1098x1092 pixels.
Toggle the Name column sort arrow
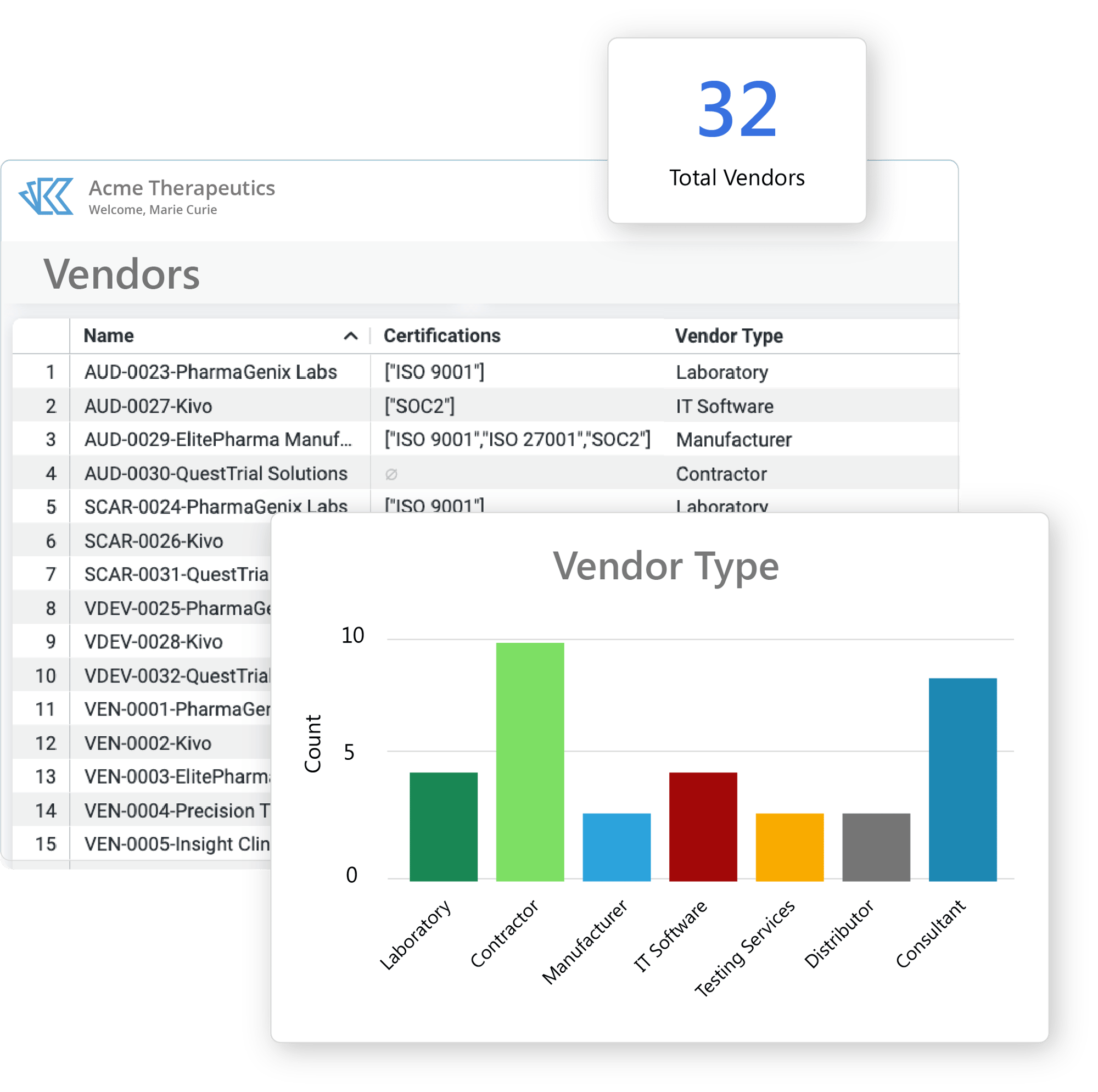tap(351, 336)
